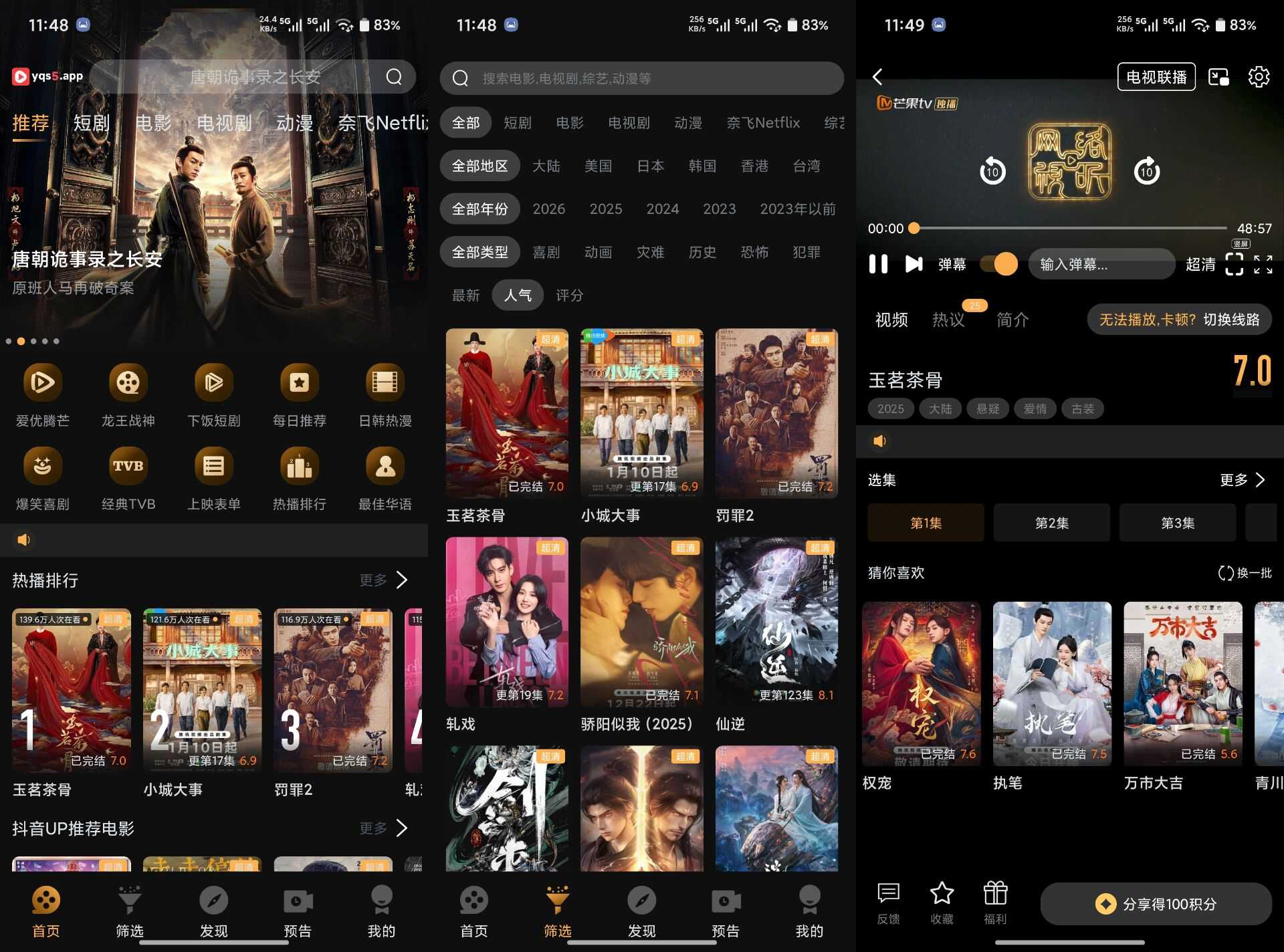Tap the 龙王战神 film reel icon
Viewport: 1284px width, 952px height.
(x=128, y=382)
